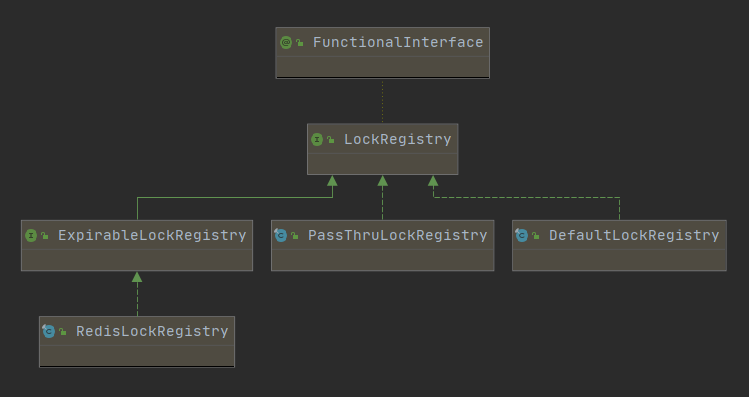This screenshot has width=749, height=397.
Task: Click the interface icon beside LockRegistry
Action: (317, 139)
